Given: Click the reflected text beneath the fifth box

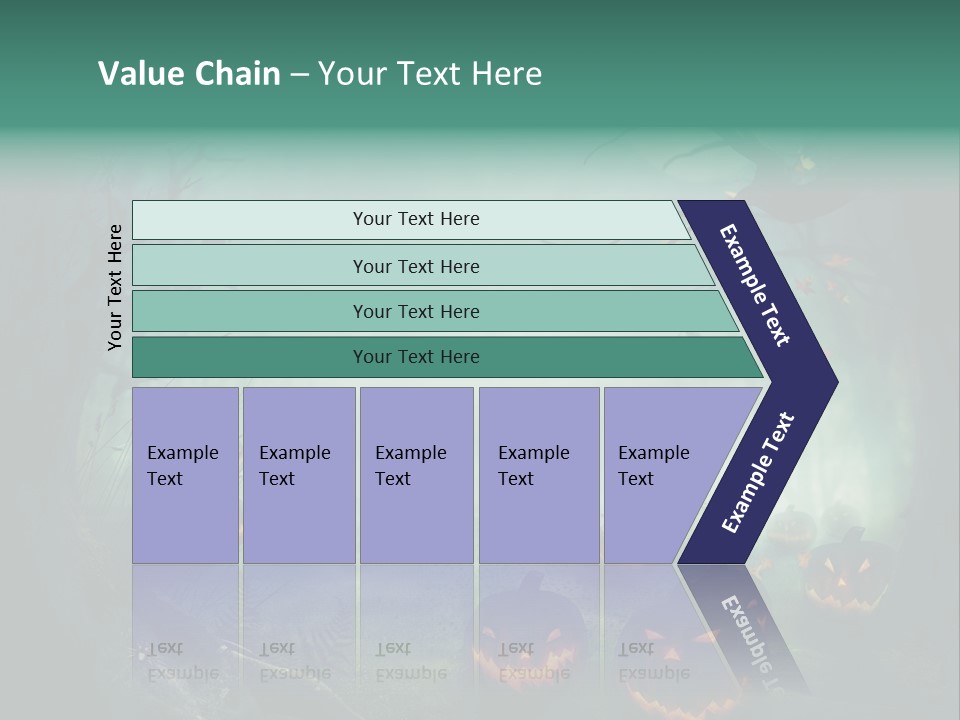Looking at the screenshot, I should (x=653, y=661).
